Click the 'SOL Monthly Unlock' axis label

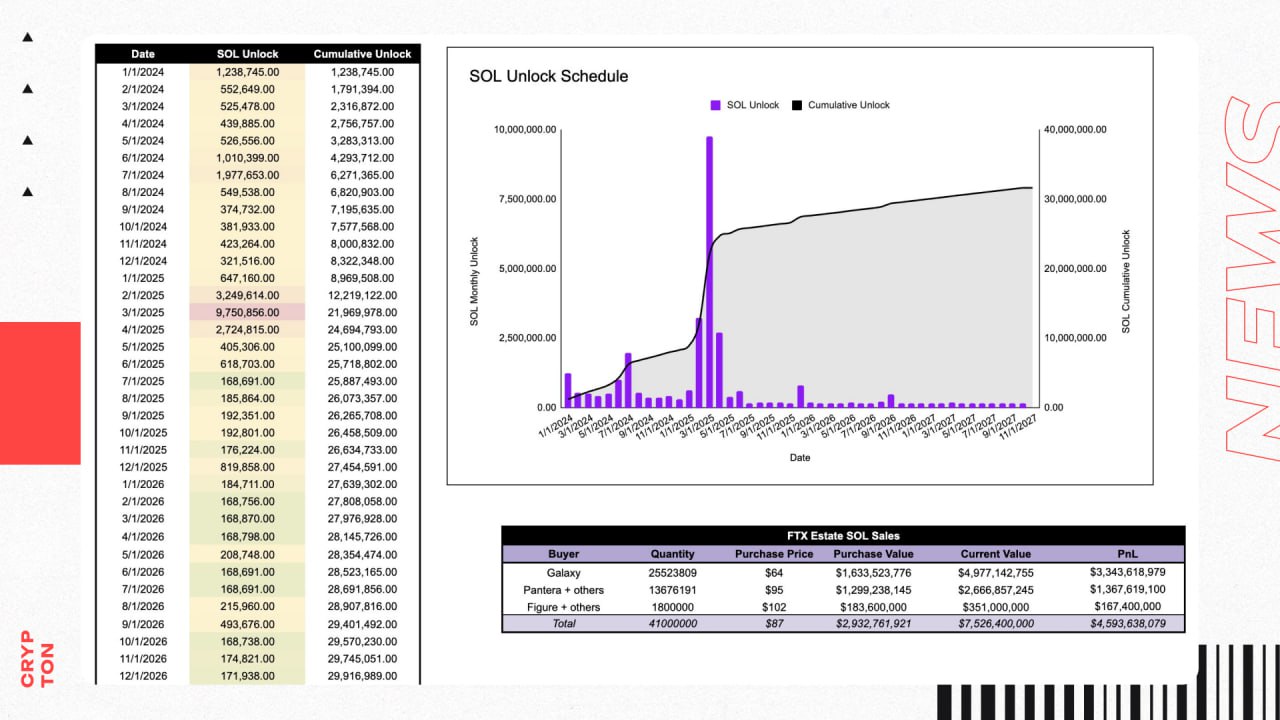click(475, 282)
